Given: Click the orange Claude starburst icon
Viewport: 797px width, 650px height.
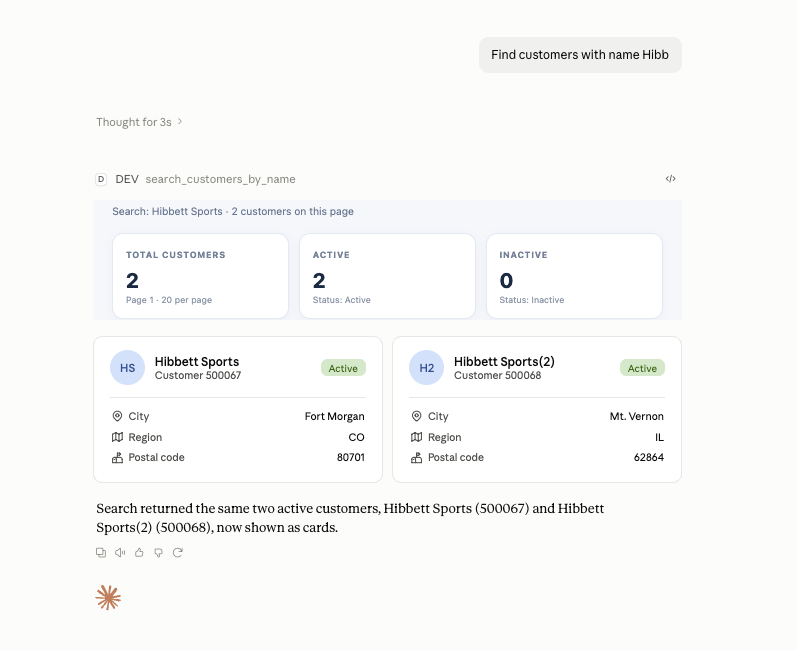Looking at the screenshot, I should tap(108, 598).
